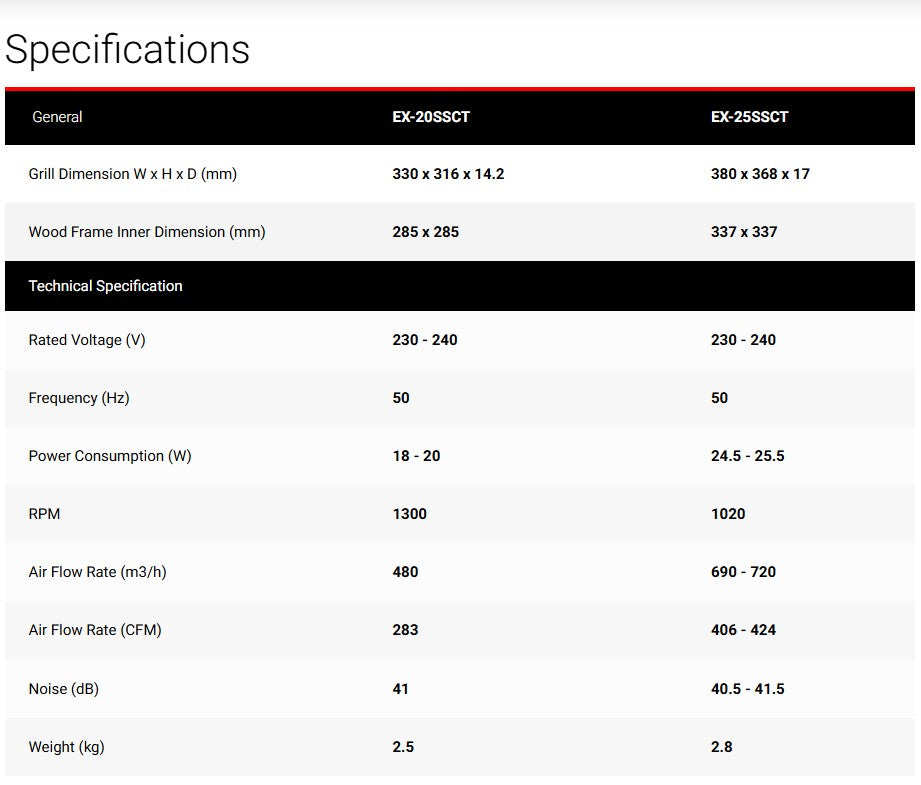Select the 24.5 - 25.5 power value
The image size is (921, 785).
(x=747, y=456)
